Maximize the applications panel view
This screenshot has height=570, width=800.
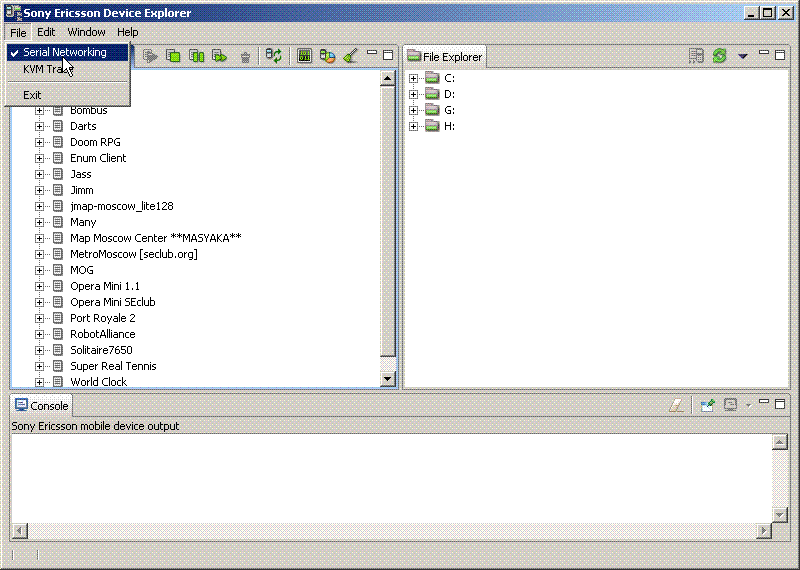(x=388, y=54)
